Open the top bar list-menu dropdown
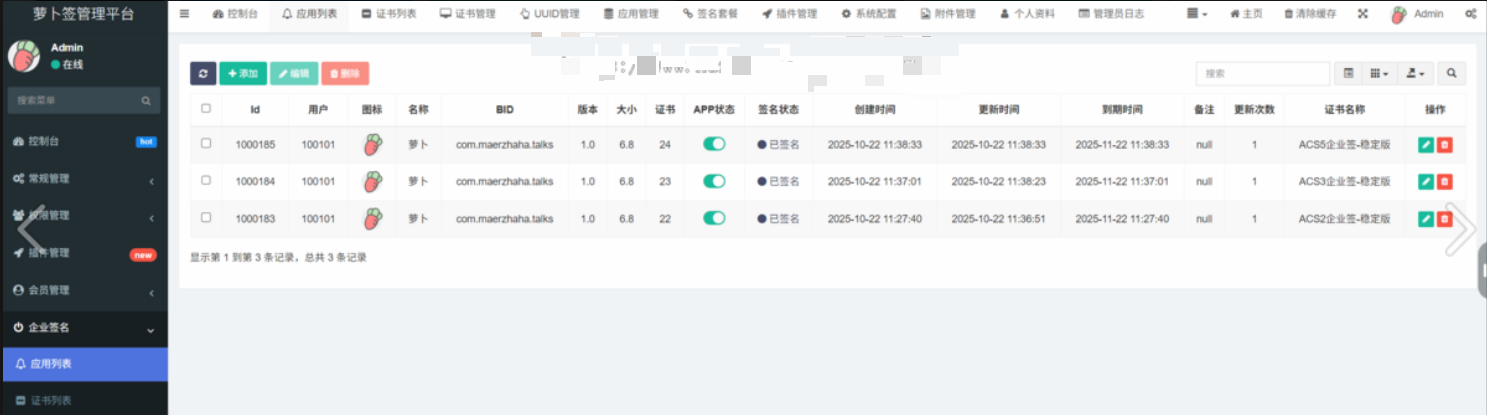Image resolution: width=1487 pixels, height=415 pixels. pos(1197,14)
